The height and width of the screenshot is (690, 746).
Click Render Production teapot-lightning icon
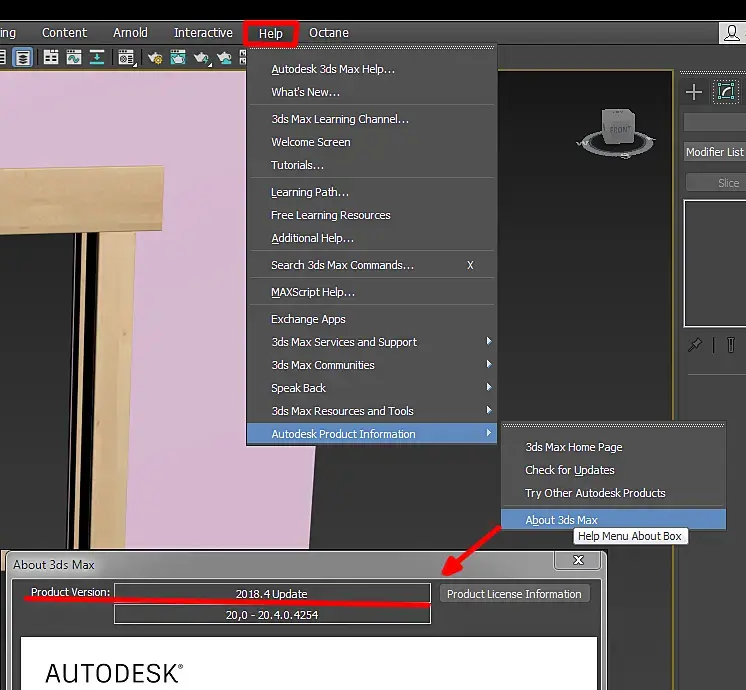click(202, 58)
